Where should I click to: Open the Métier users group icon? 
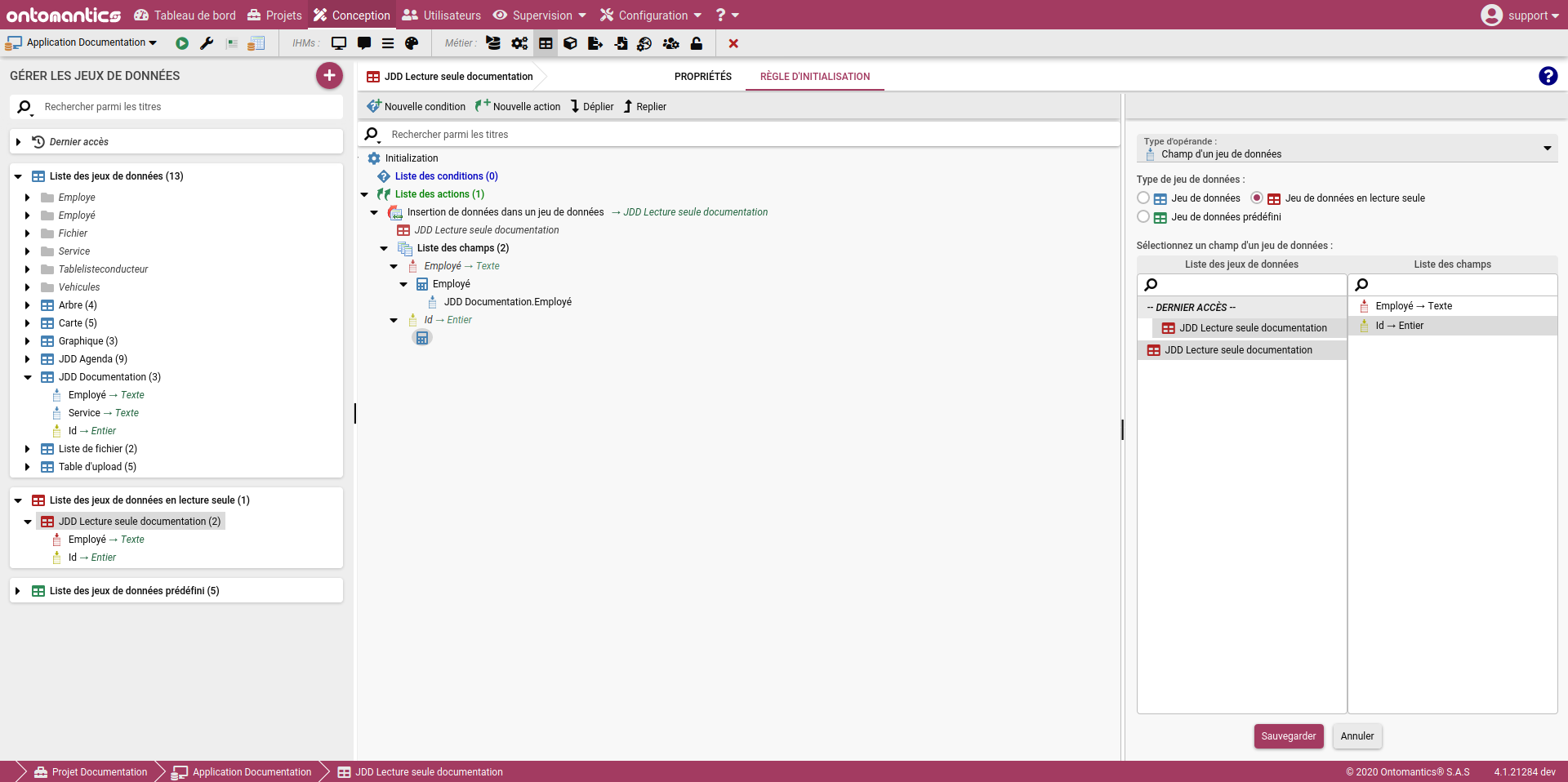[671, 43]
